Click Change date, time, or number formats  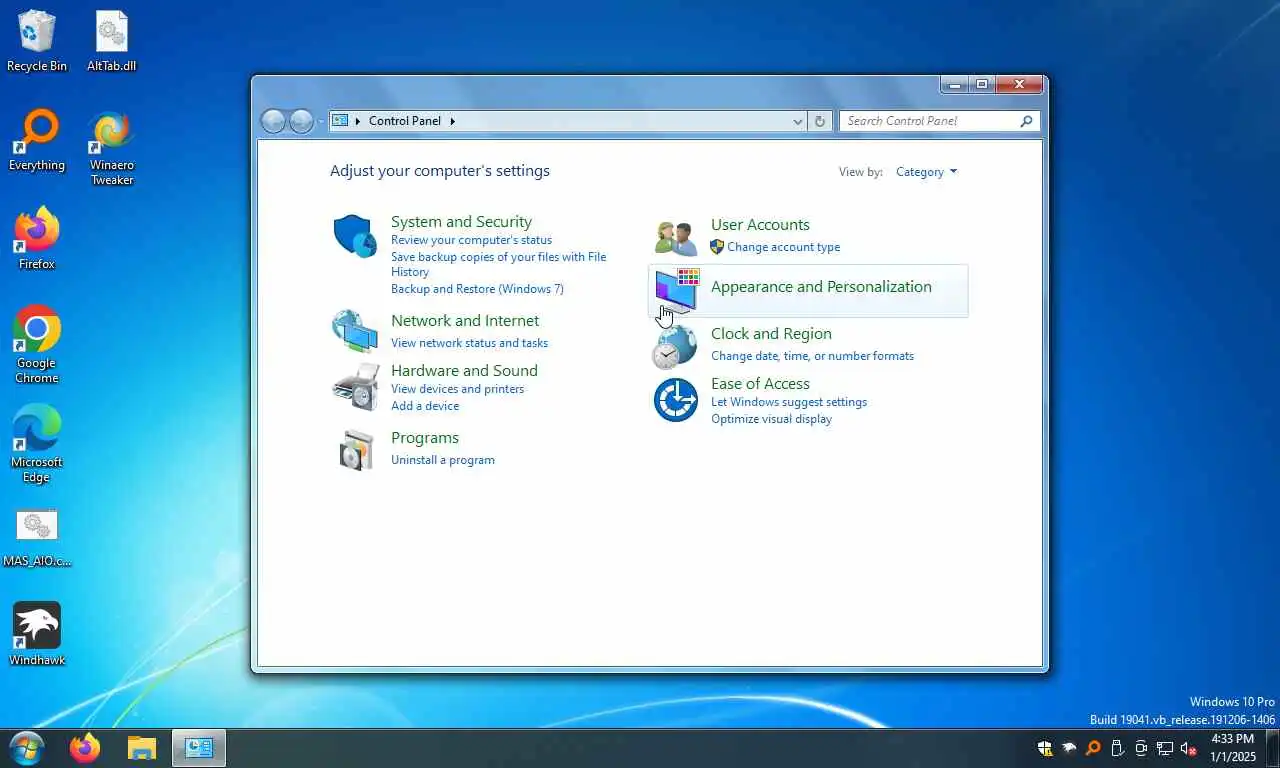coord(812,356)
